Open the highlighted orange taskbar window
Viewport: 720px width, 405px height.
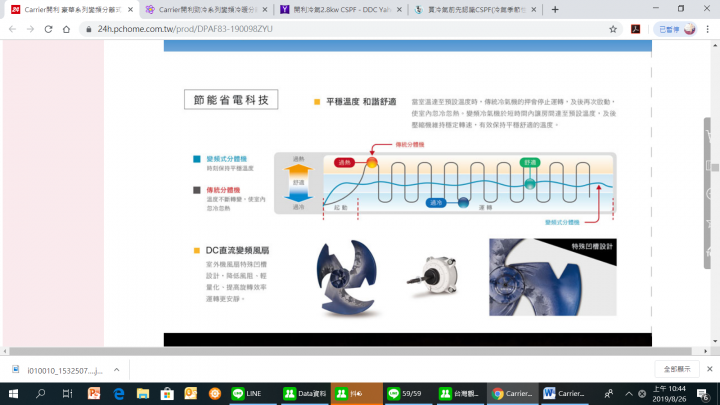coord(357,394)
